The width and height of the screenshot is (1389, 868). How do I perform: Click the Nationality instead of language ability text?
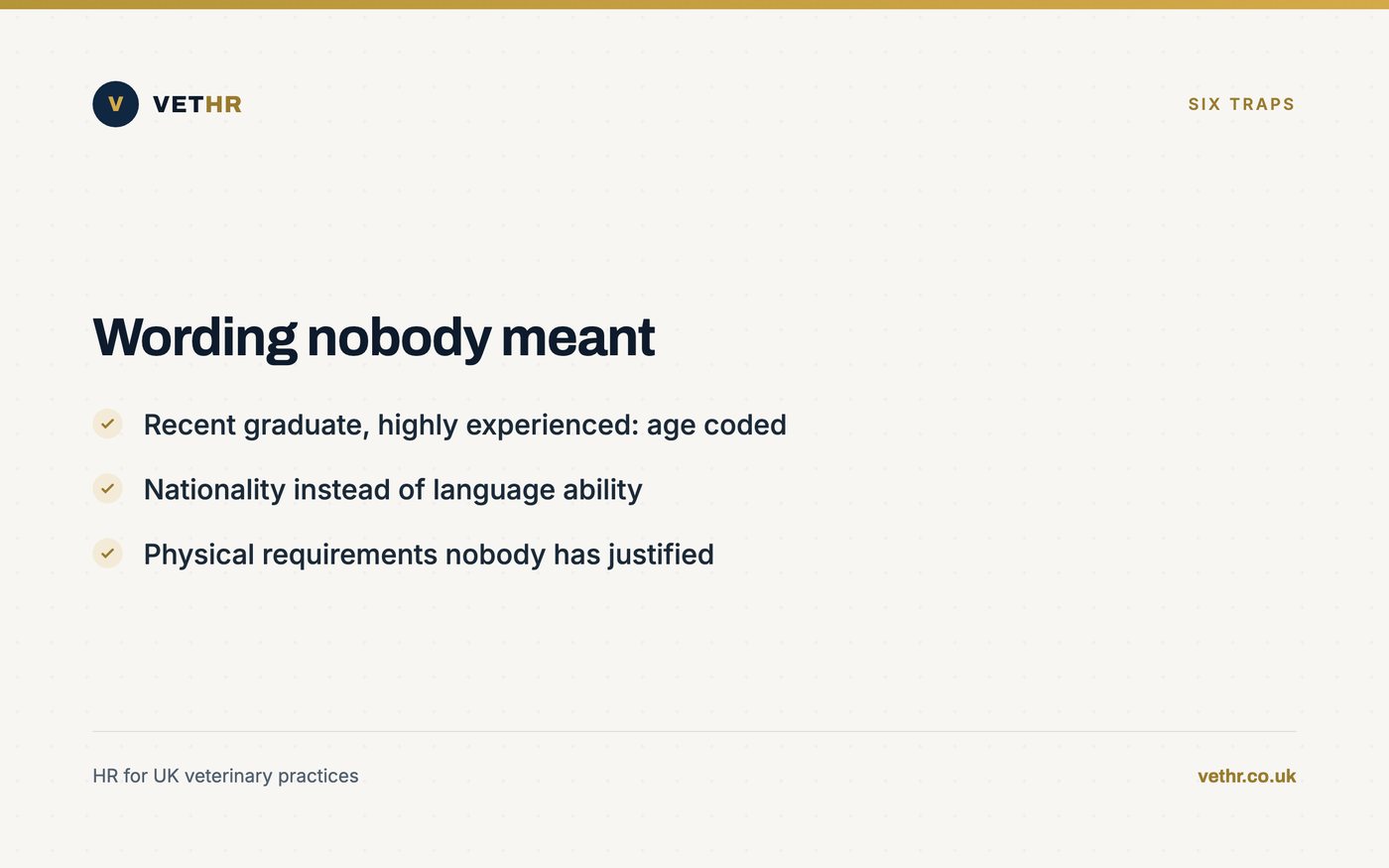pos(393,489)
